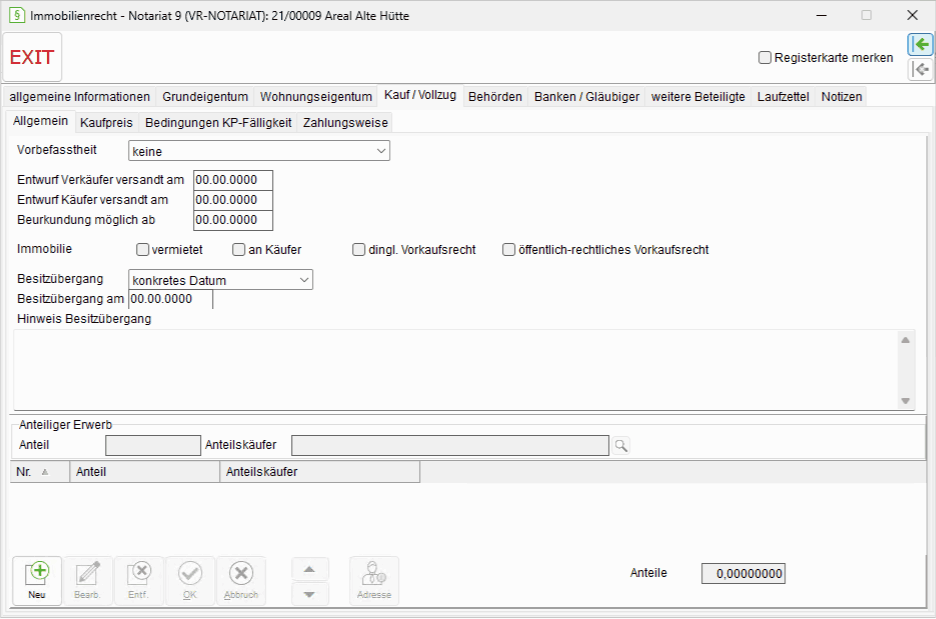Click the Entwurf Käufer versandt am date field

point(233,200)
